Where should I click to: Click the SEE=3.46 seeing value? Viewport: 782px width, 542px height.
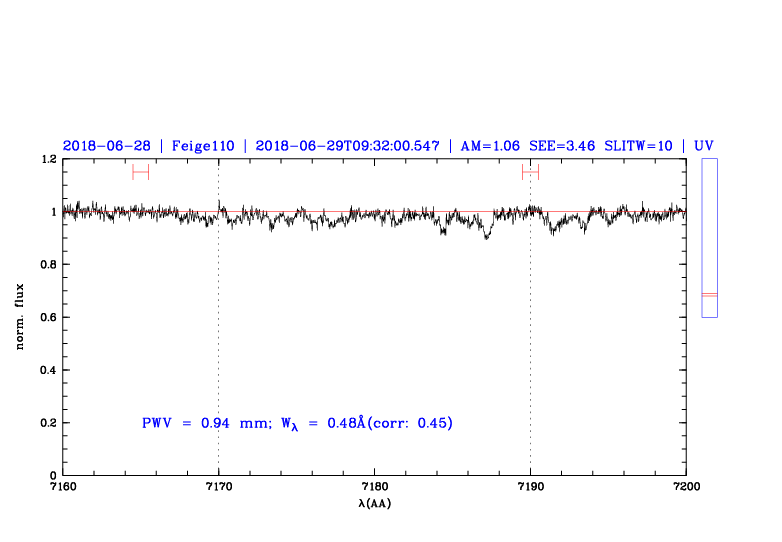coord(562,146)
